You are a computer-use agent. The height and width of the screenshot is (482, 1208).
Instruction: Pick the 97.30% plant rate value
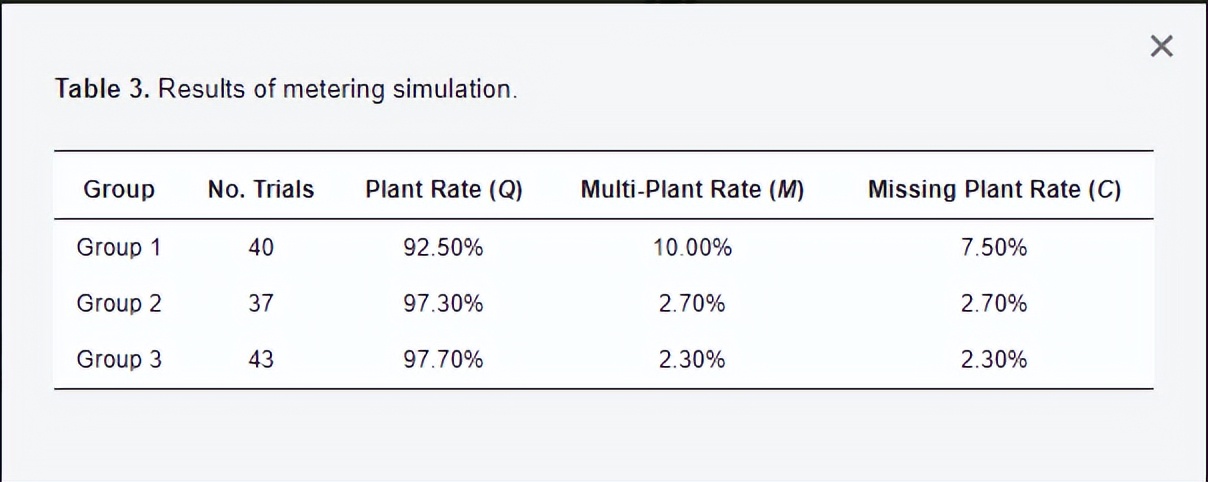(443, 304)
